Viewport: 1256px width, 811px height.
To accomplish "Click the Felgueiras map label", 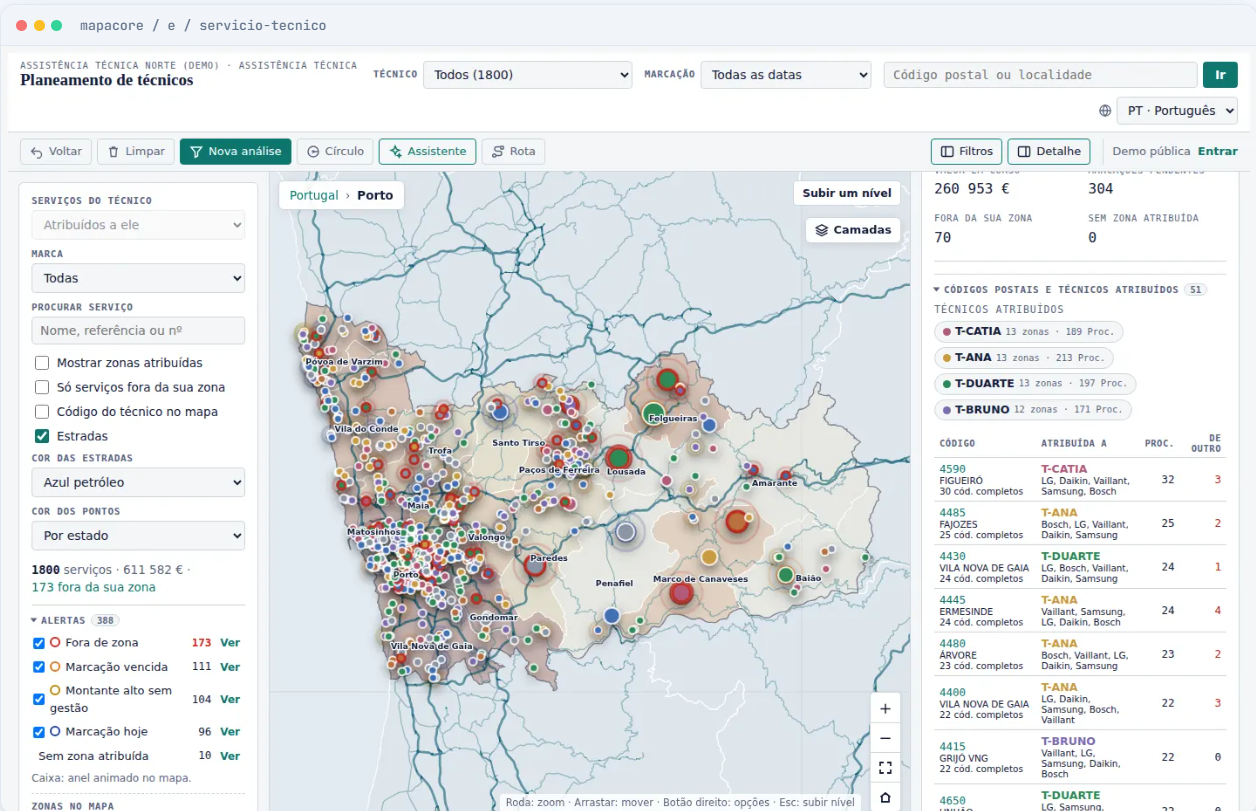I will click(673, 419).
